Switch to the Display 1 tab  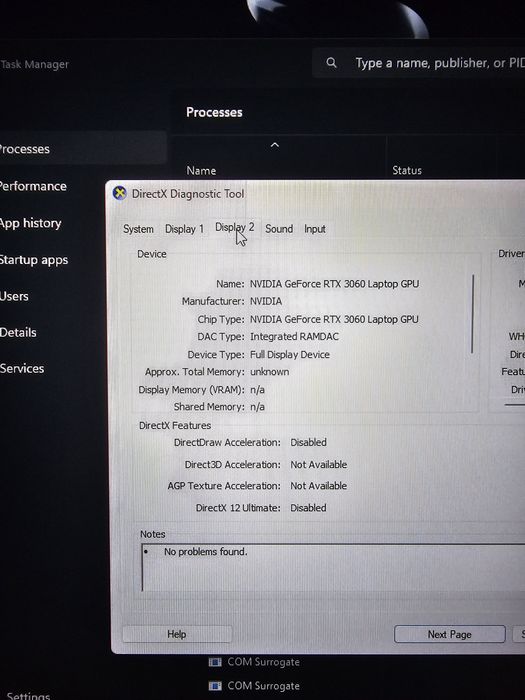184,229
